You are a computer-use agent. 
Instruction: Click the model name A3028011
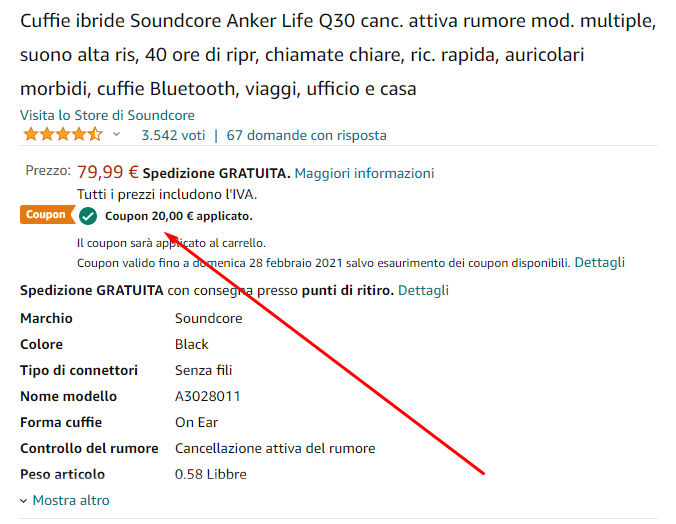point(207,396)
